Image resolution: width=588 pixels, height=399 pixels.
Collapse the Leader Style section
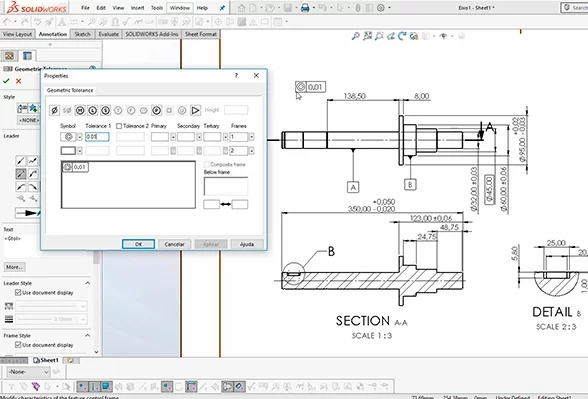[x=88, y=283]
